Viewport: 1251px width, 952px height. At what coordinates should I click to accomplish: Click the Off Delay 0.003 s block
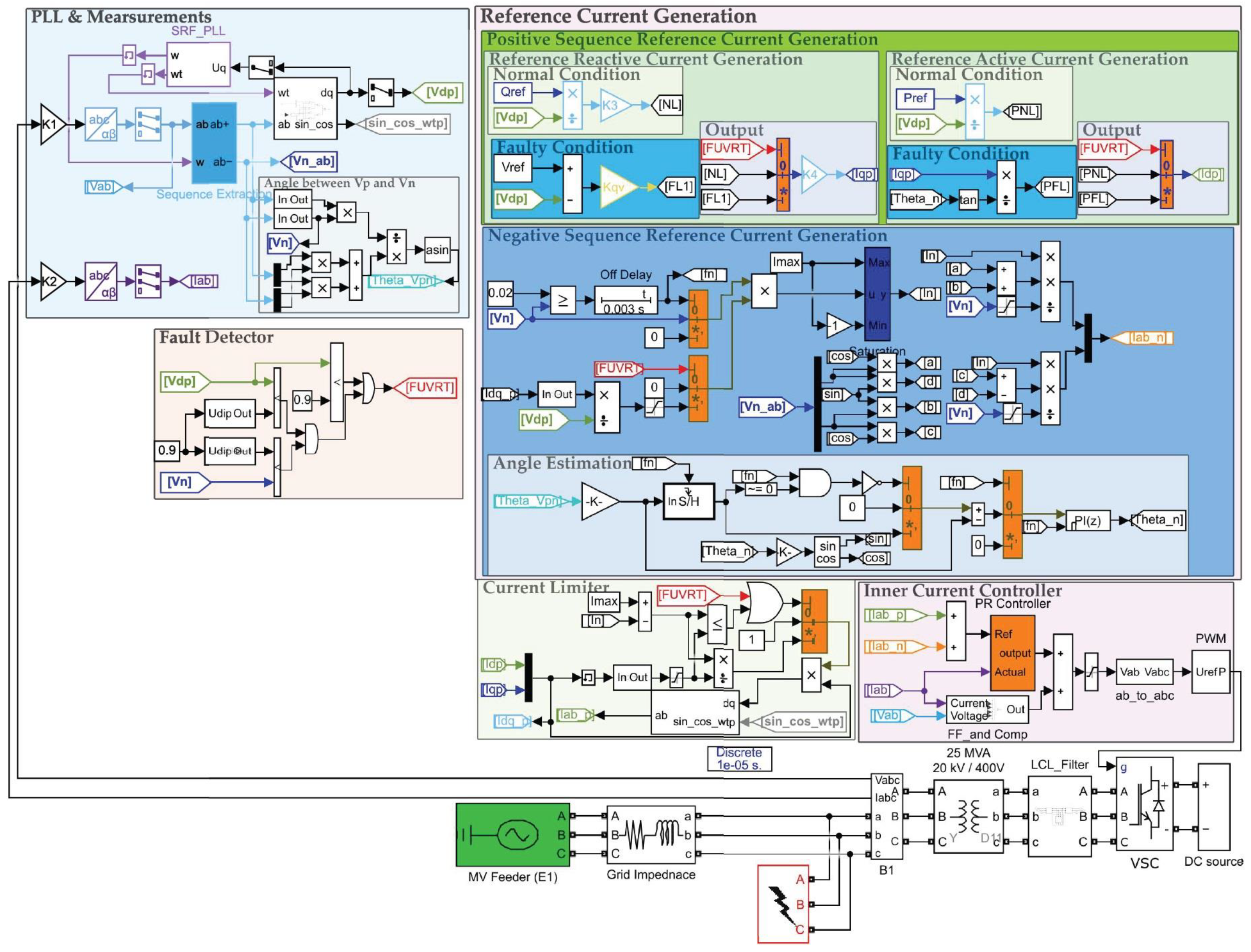tap(625, 300)
